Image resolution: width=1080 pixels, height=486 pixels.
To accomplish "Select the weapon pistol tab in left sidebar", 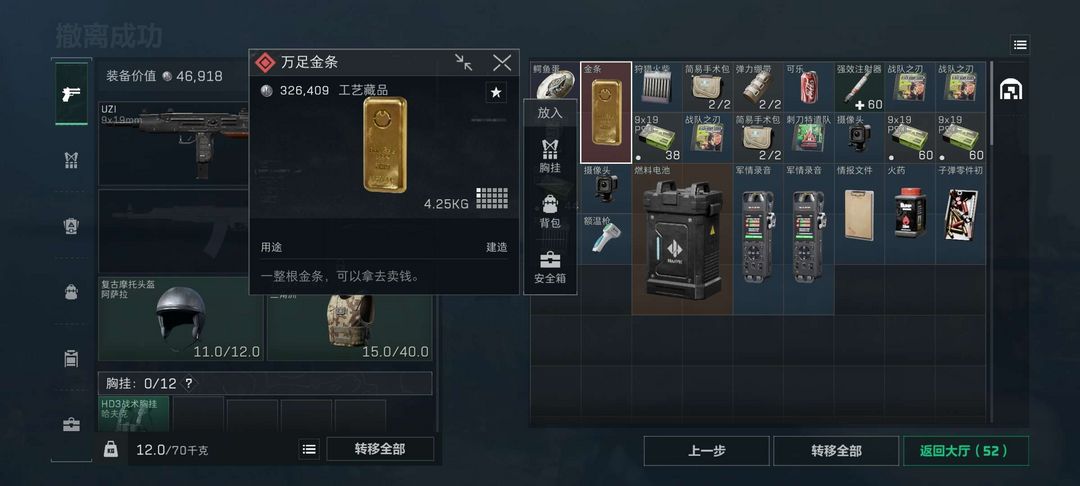I will [x=72, y=94].
